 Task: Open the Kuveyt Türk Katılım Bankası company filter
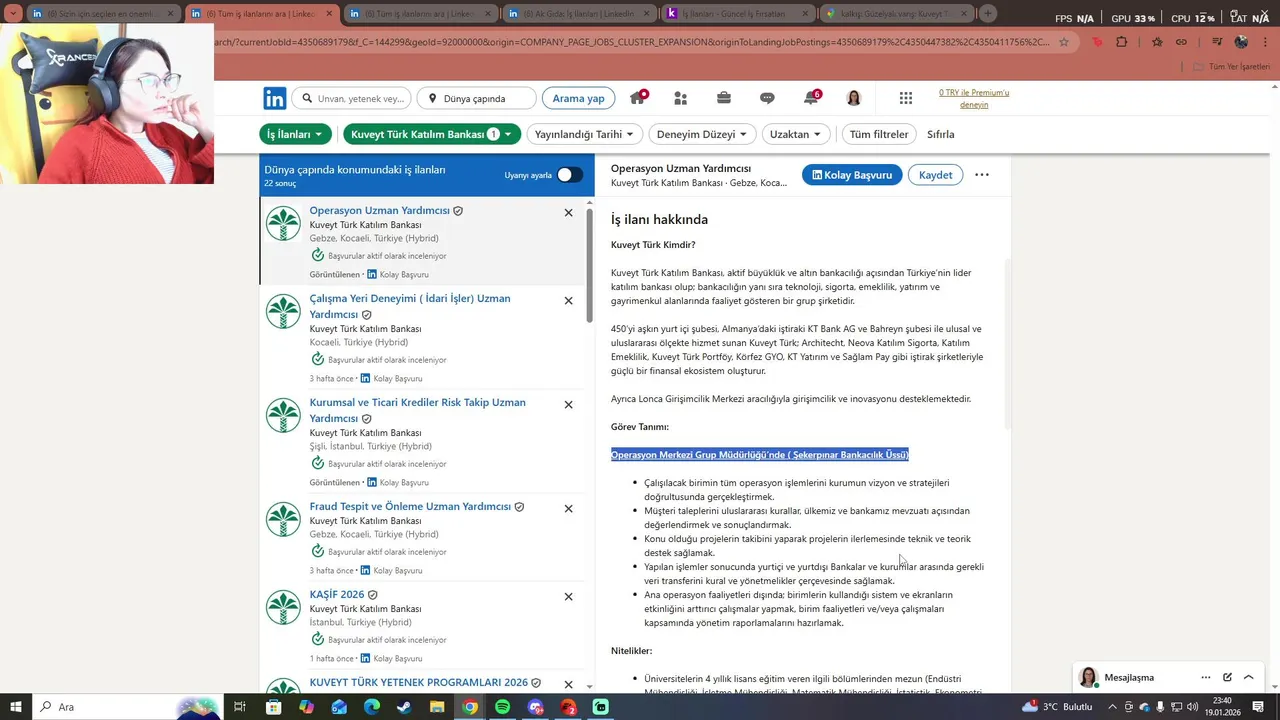point(430,134)
